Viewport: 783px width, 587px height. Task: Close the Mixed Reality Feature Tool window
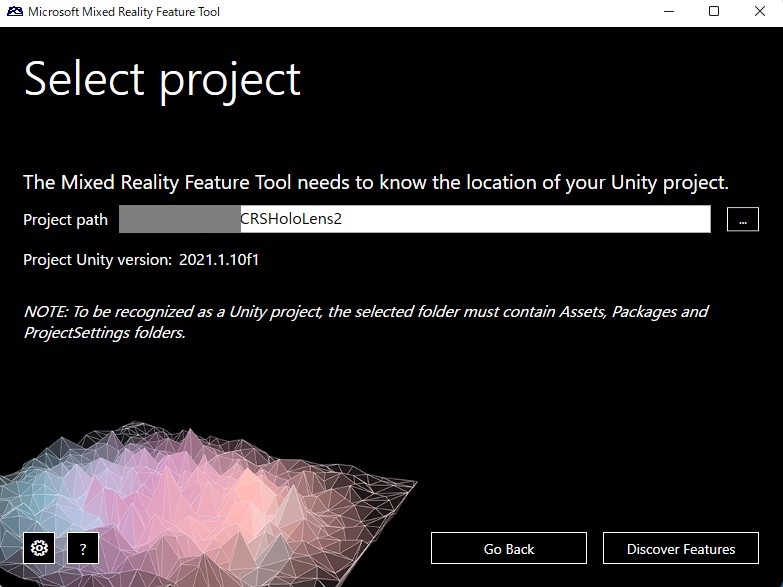coord(760,11)
